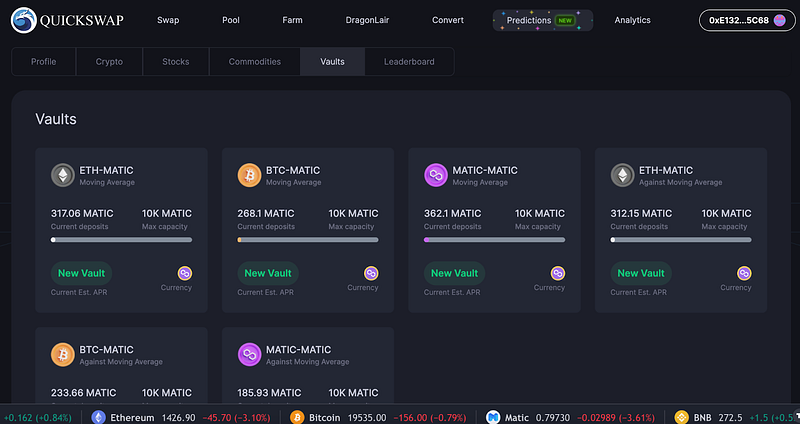
Task: Click the Bitcoin icon on BTC-MATIC Moving Average vault
Action: [x=249, y=176]
